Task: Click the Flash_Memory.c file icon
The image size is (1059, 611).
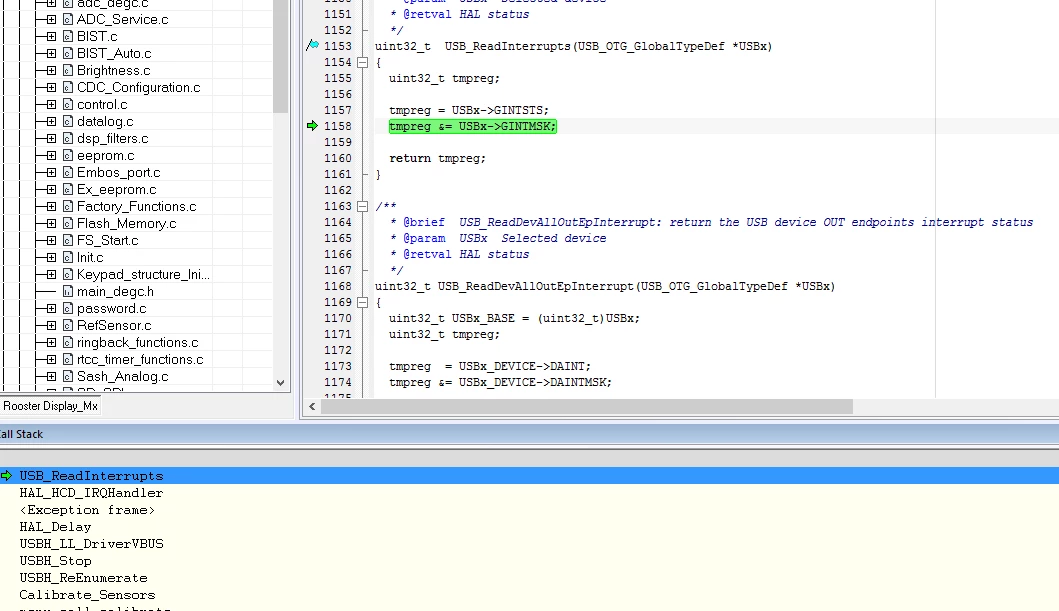Action: pos(68,223)
